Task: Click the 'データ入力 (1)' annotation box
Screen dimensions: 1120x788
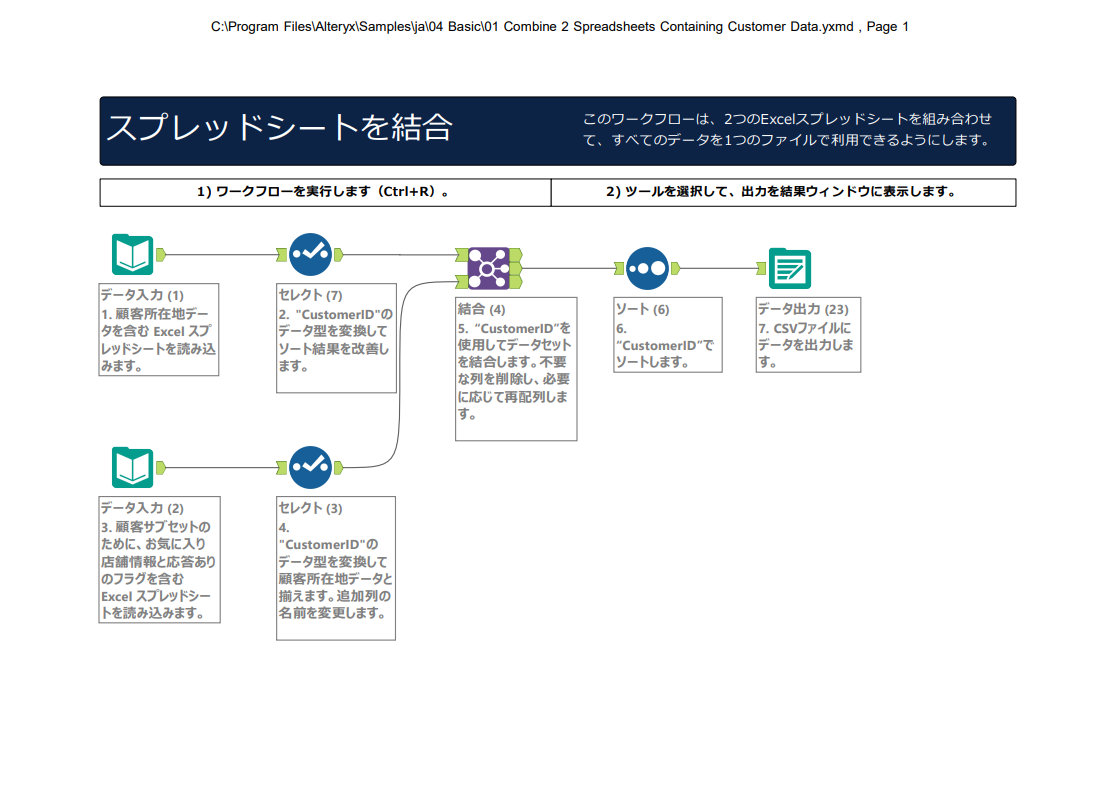Action: coord(159,329)
